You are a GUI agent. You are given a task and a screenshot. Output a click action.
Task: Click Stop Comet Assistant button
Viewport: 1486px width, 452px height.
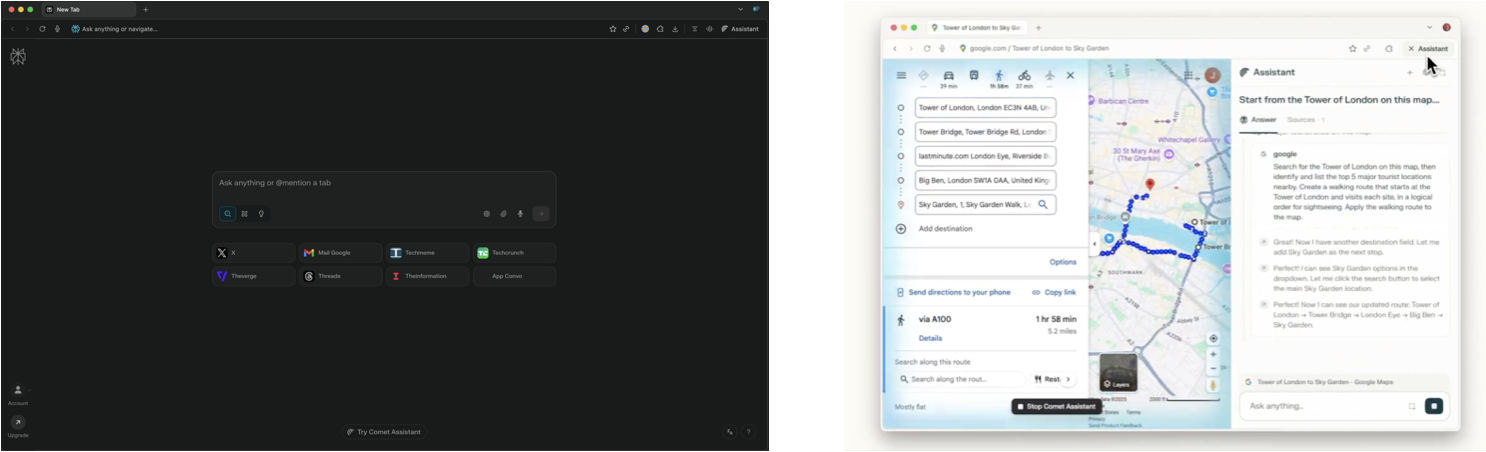pyautogui.click(x=1056, y=406)
